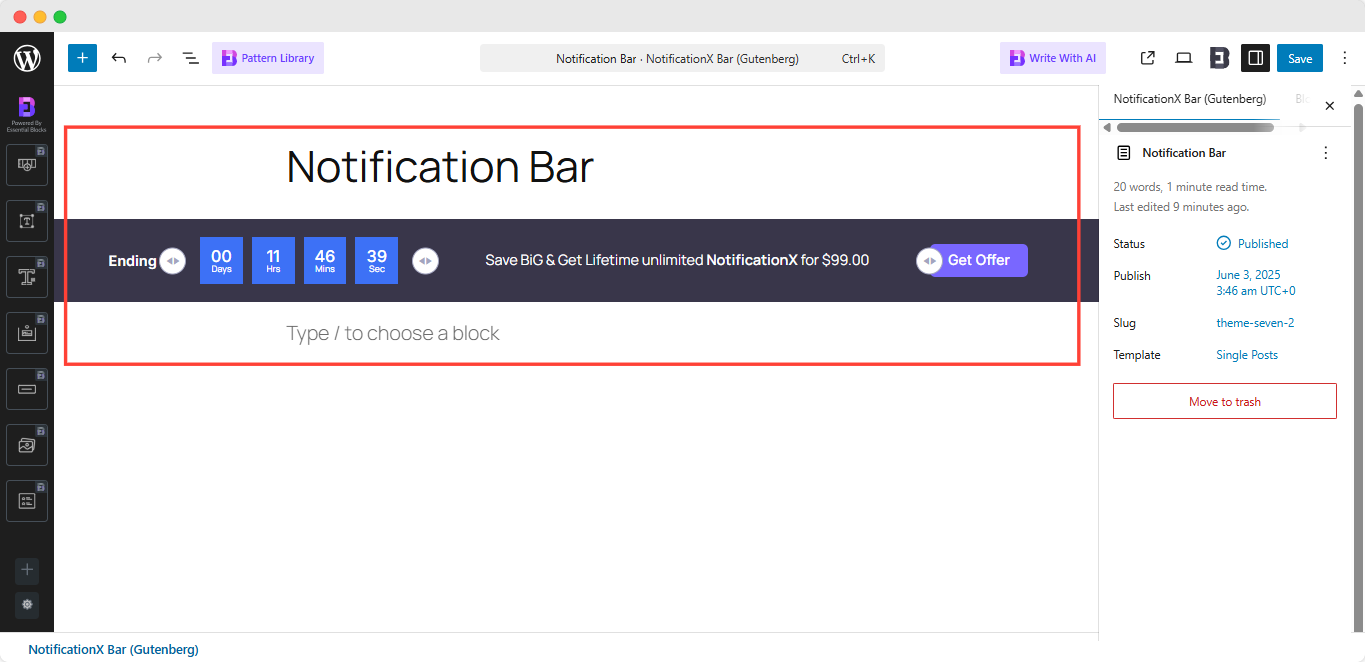1365x662 pixels.
Task: Click the WordPress logo icon
Action: (x=27, y=58)
